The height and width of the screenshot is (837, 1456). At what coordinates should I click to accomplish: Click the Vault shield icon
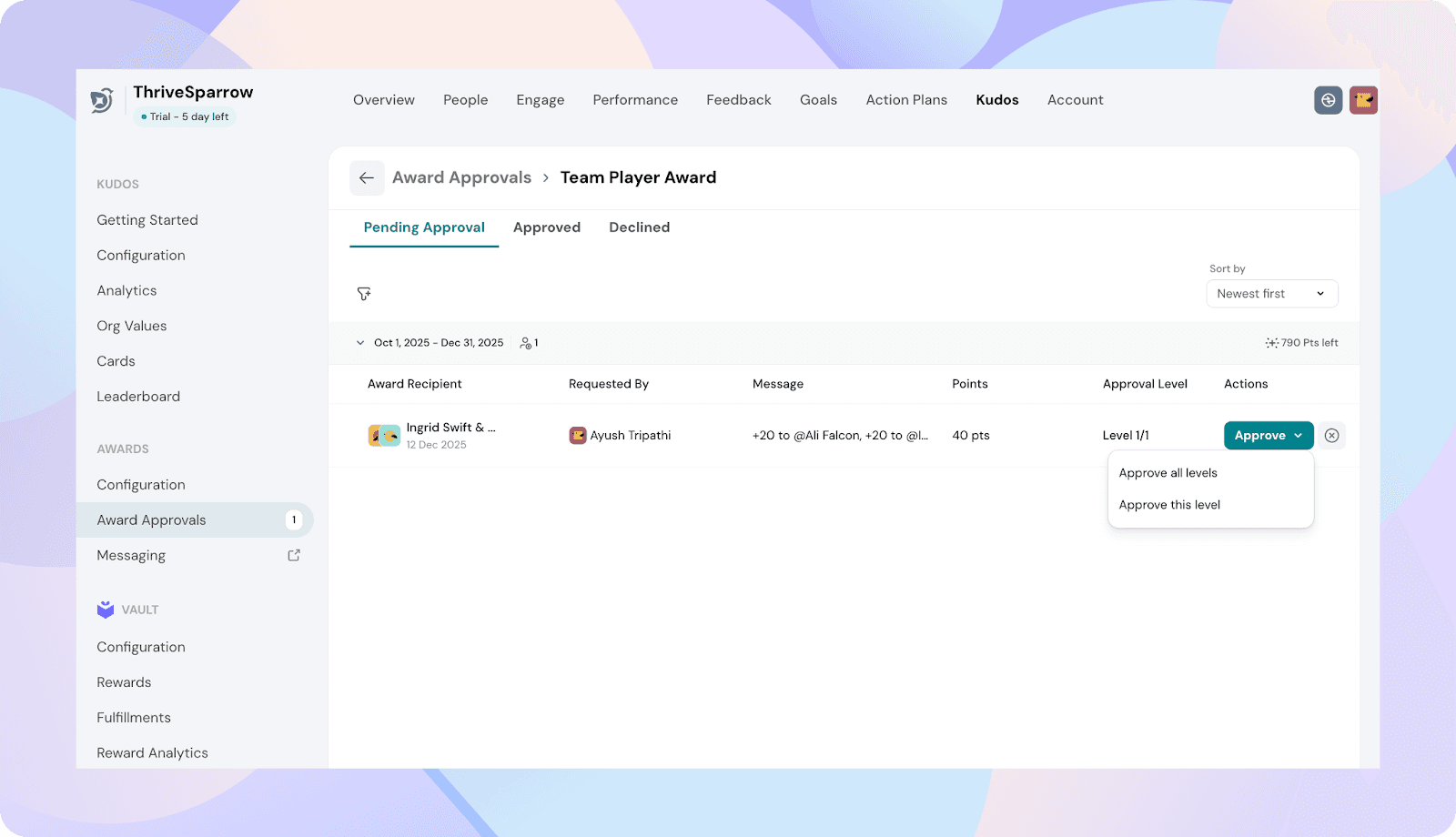106,610
